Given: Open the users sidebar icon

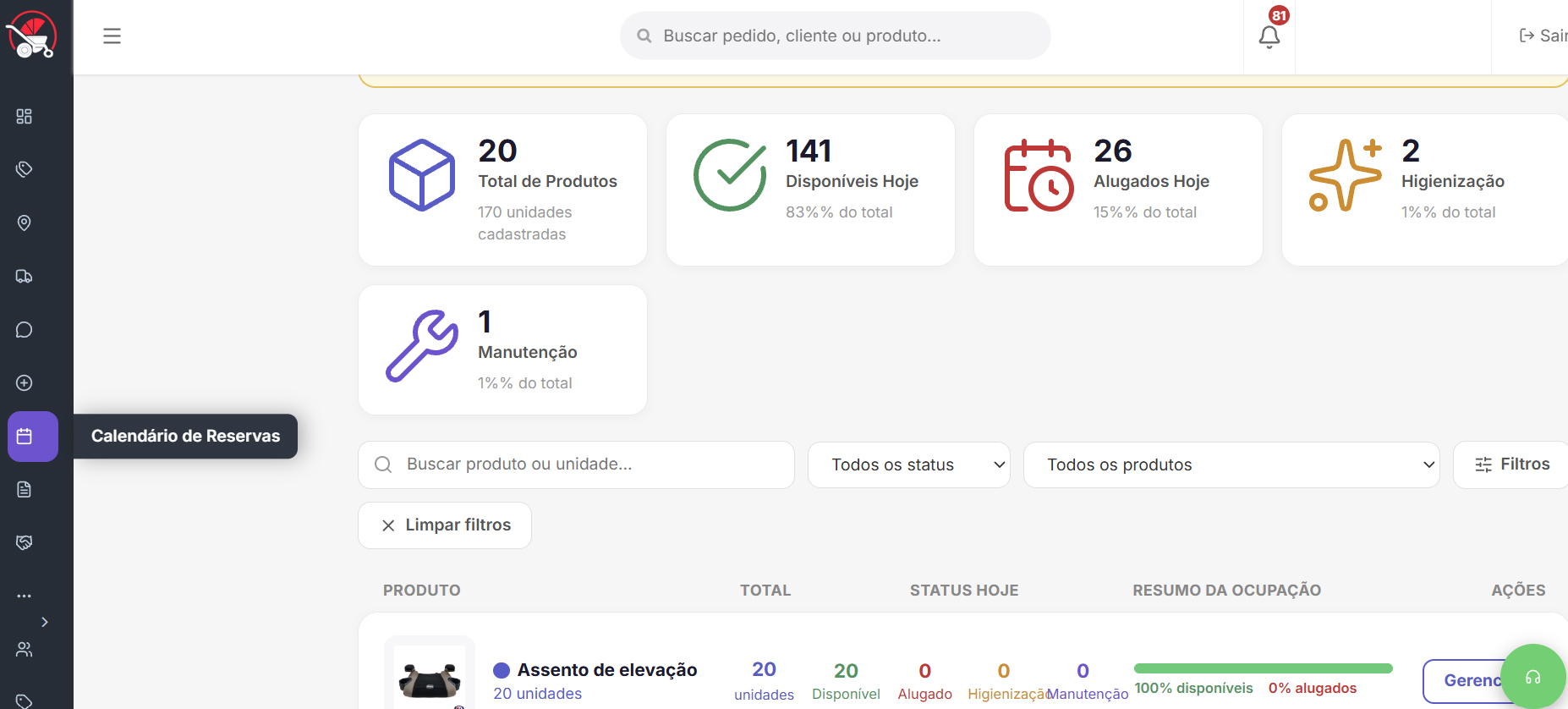Looking at the screenshot, I should point(25,649).
